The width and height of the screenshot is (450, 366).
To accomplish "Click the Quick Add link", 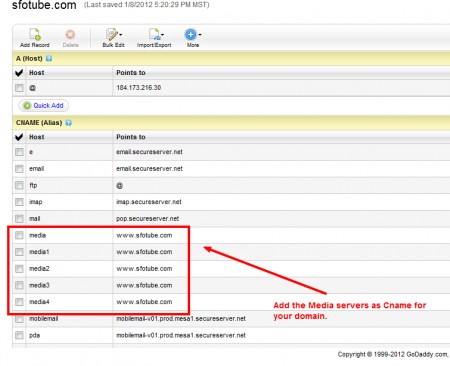I will [48, 106].
